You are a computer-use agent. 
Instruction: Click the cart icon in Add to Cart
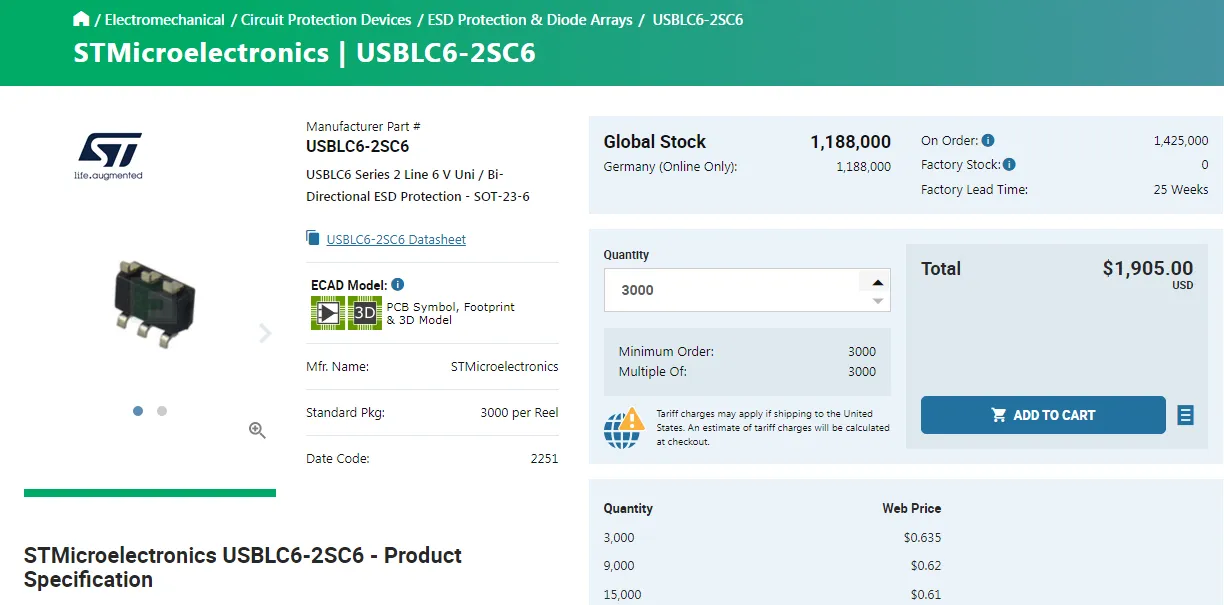998,415
